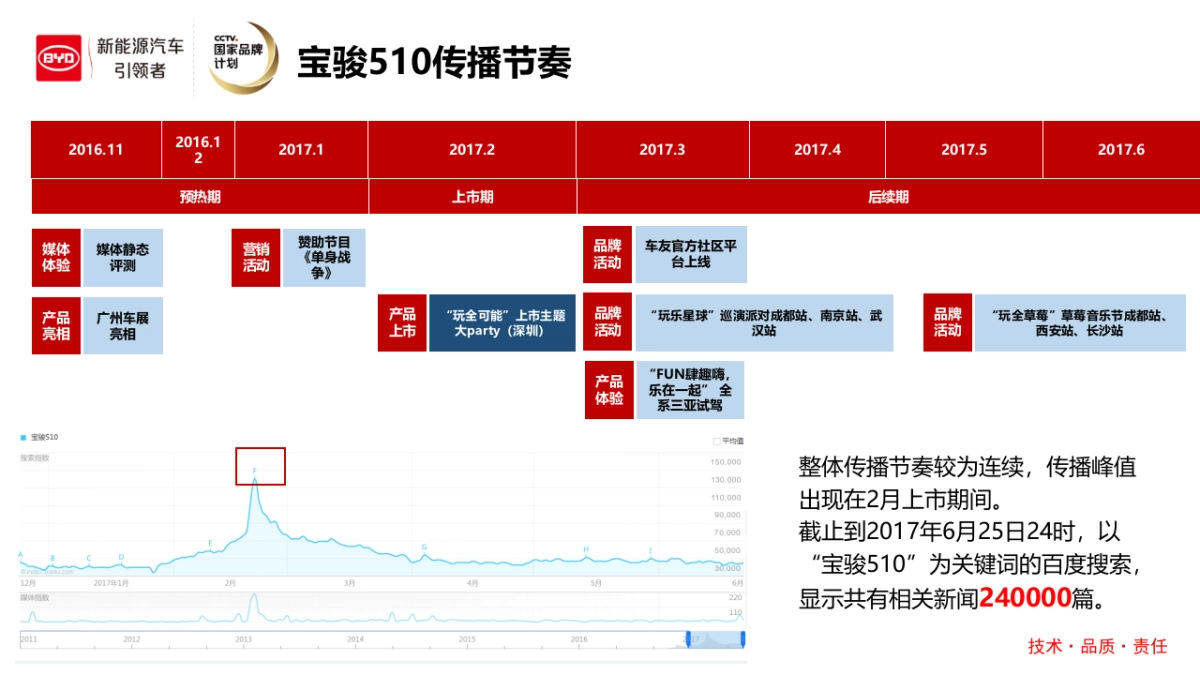This screenshot has height=675, width=1200.
Task: Click the blue legend square for 宝骏510
Action: [x=22, y=437]
